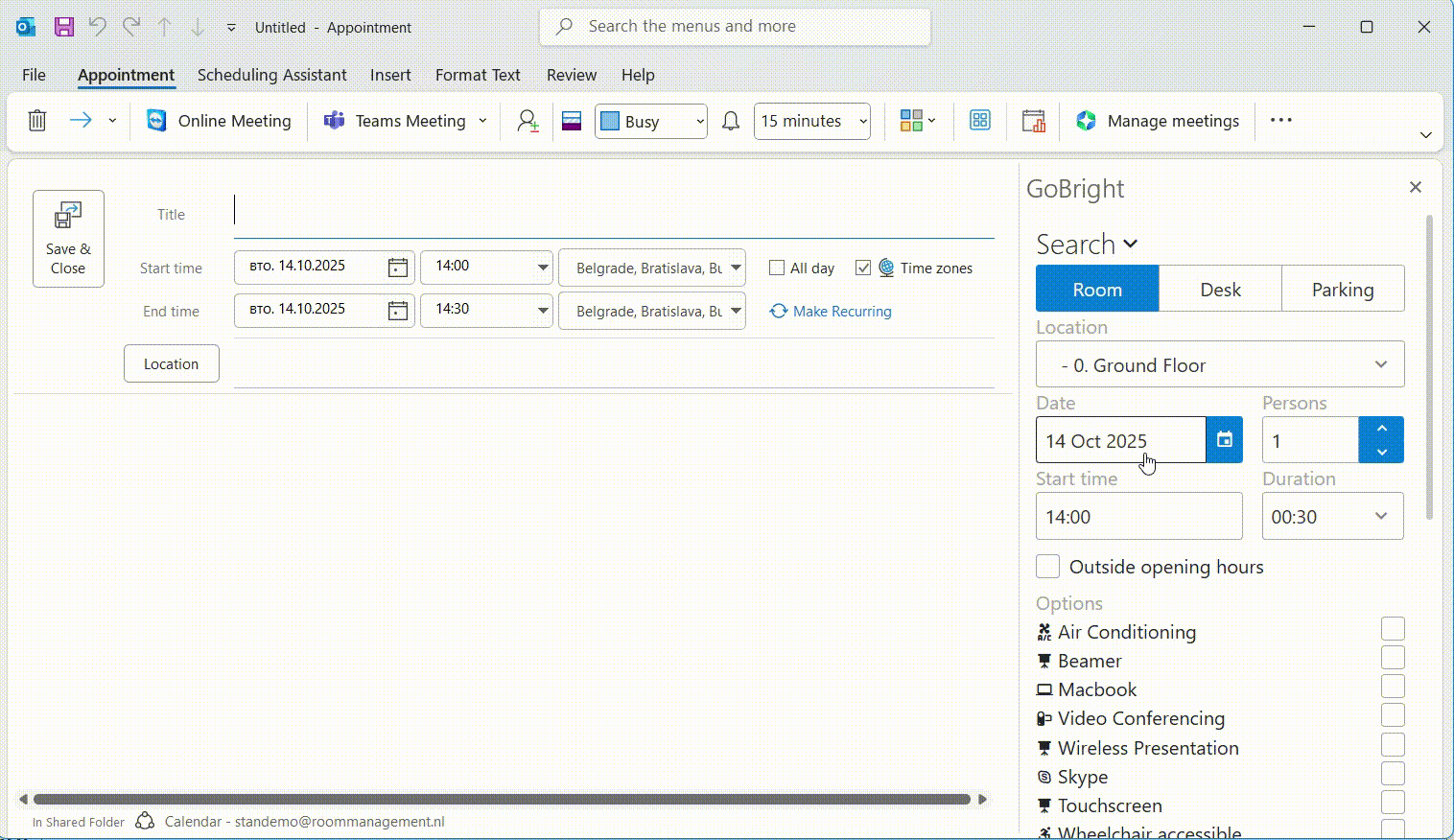The height and width of the screenshot is (840, 1454).
Task: Open GoBright date calendar picker icon
Action: click(x=1224, y=440)
